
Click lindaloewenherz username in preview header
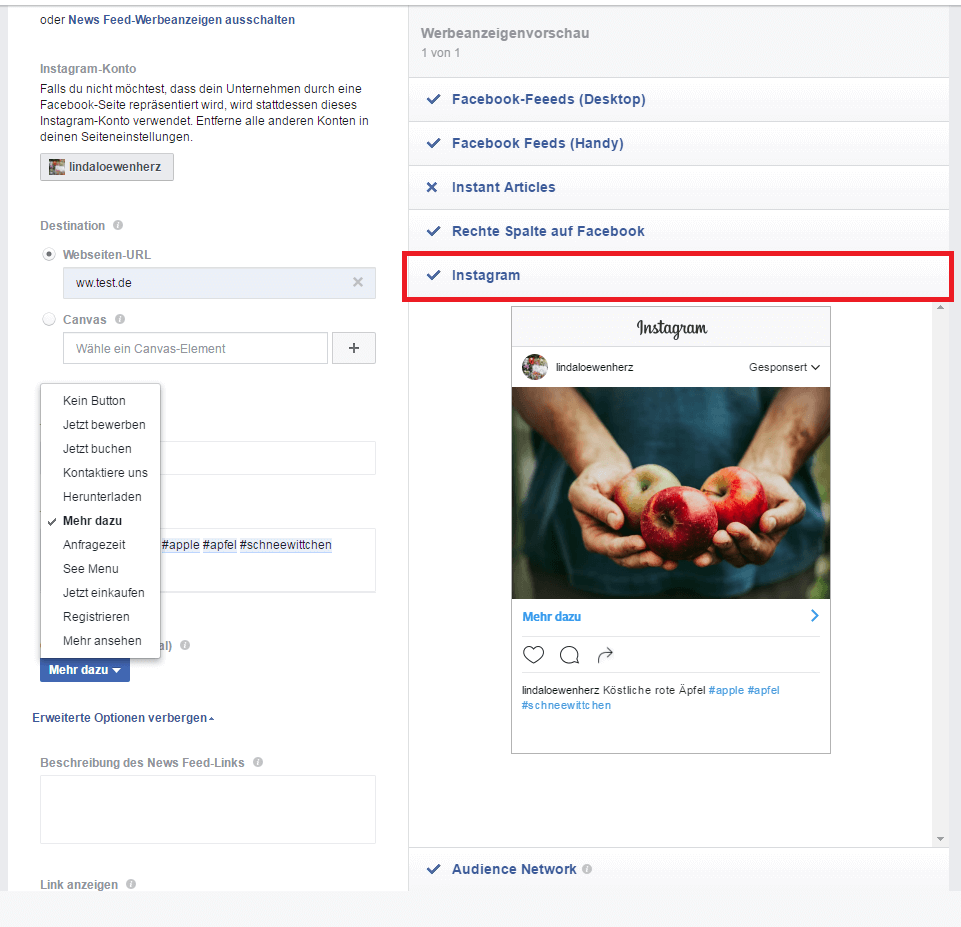(594, 367)
